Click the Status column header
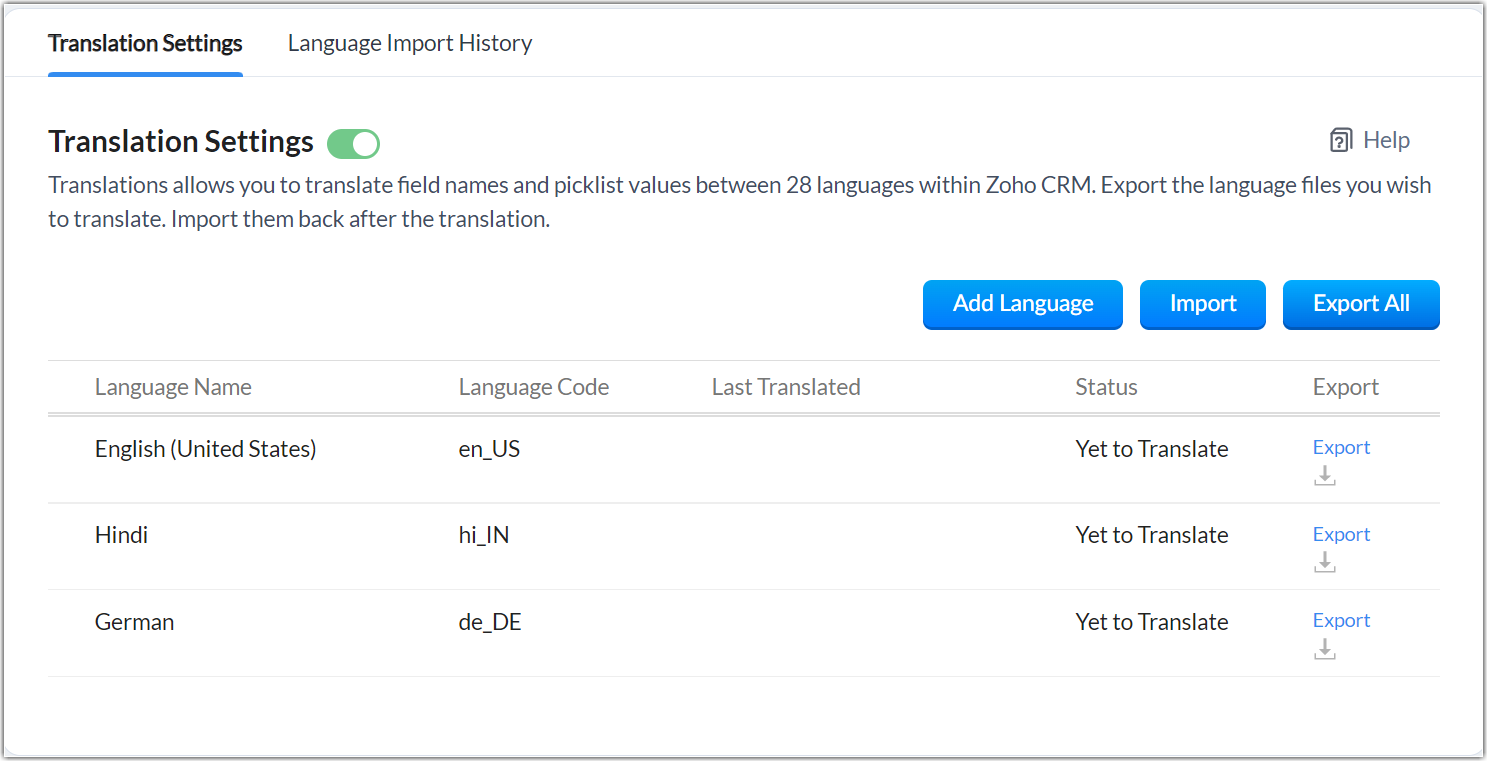 pyautogui.click(x=1106, y=387)
